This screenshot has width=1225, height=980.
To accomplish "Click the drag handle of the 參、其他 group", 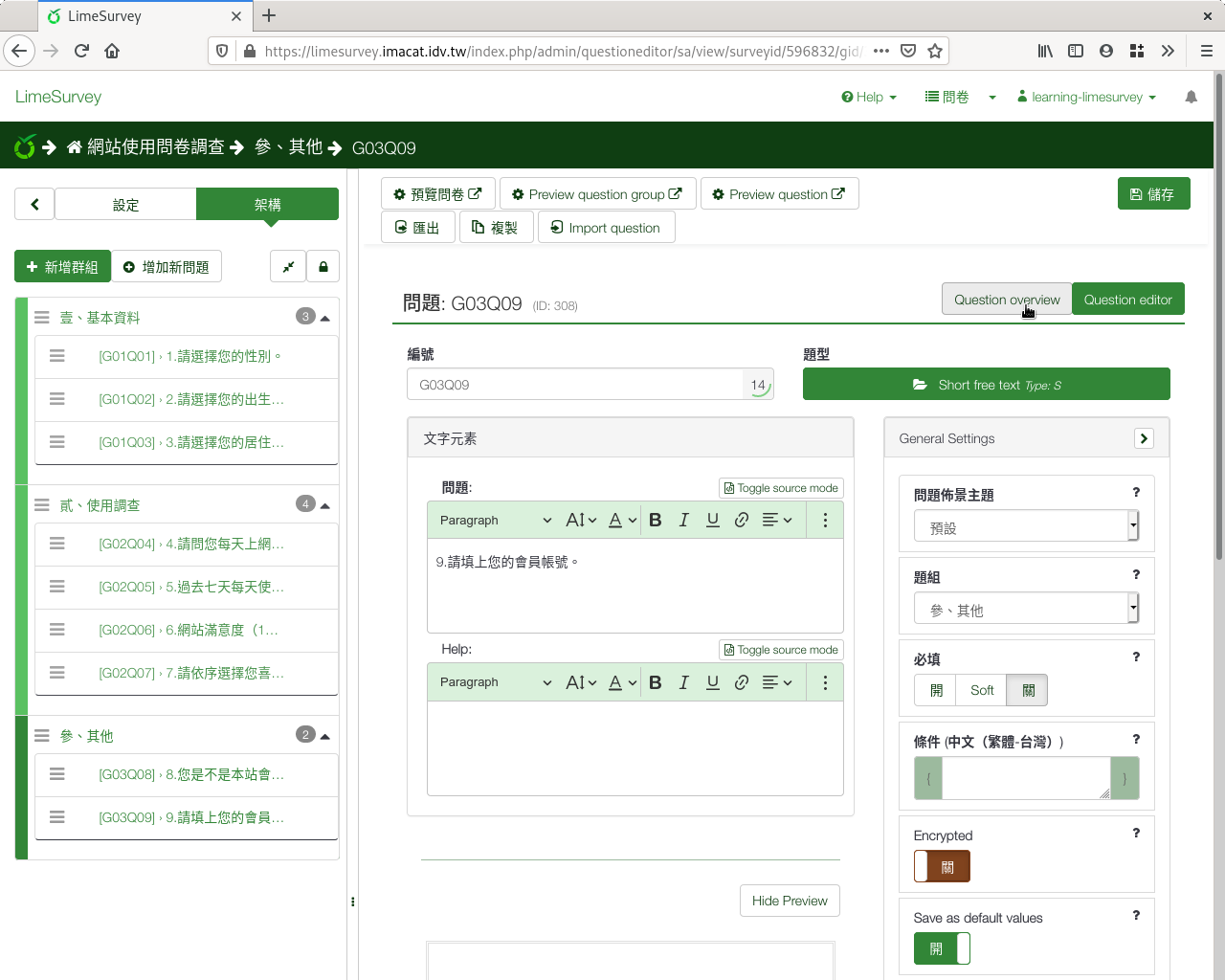I will (x=42, y=735).
